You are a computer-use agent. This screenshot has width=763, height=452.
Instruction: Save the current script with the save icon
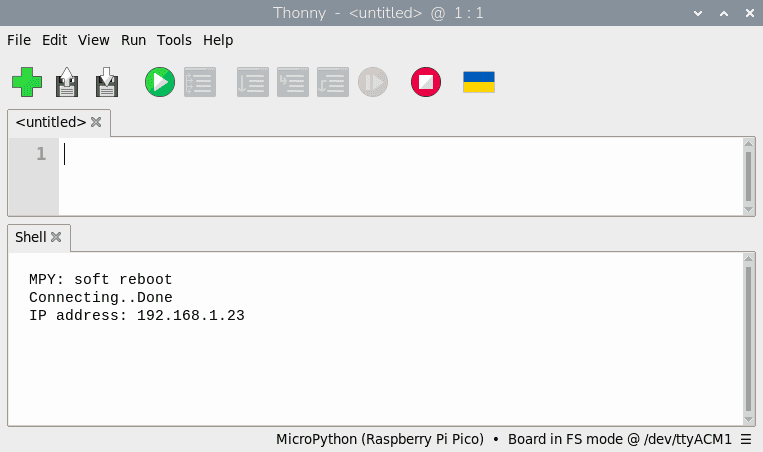tap(107, 82)
